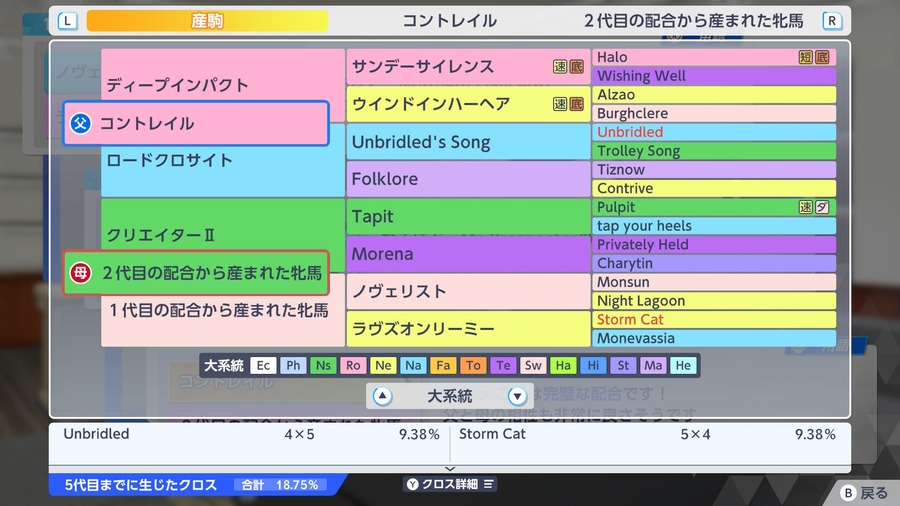The height and width of the screenshot is (506, 900).
Task: Select the Ha lineage swatch
Action: click(563, 365)
